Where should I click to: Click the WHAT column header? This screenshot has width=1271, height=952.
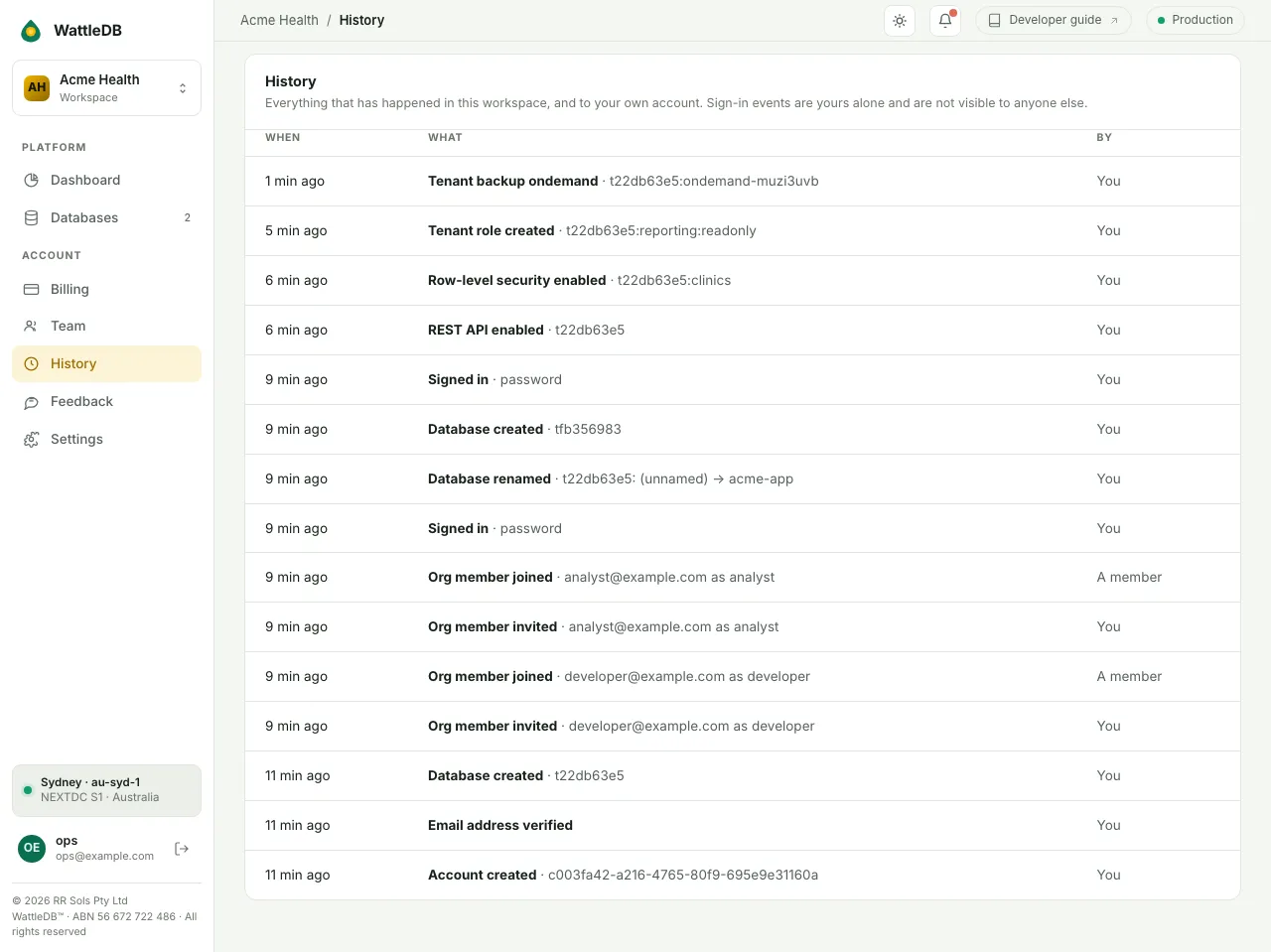tap(445, 137)
